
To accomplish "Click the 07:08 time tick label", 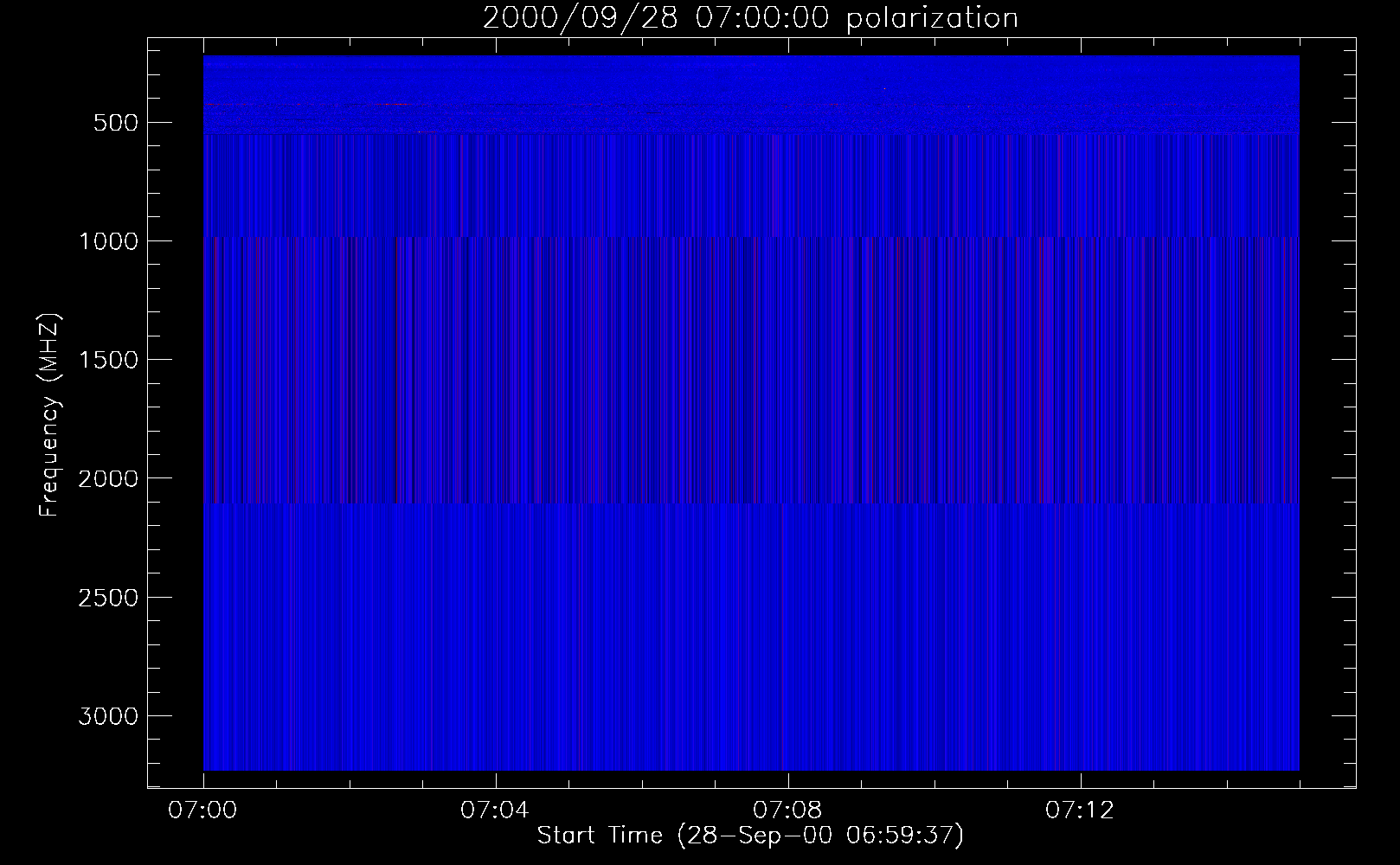I will pyautogui.click(x=787, y=811).
